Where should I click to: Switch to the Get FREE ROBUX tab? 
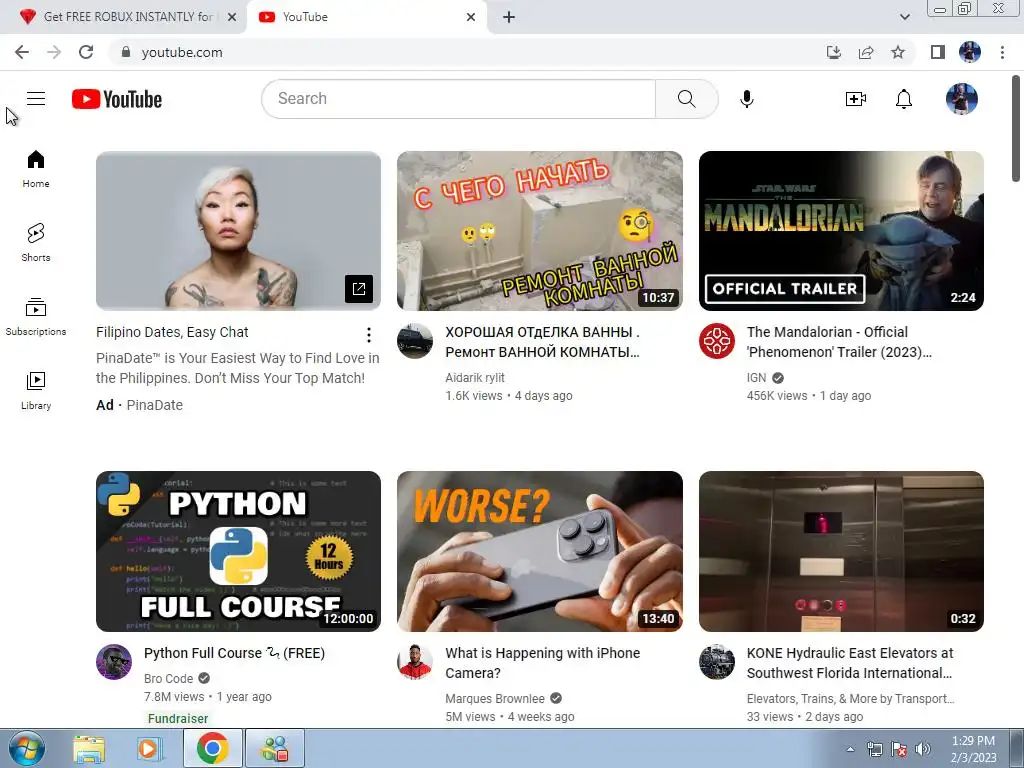point(123,17)
